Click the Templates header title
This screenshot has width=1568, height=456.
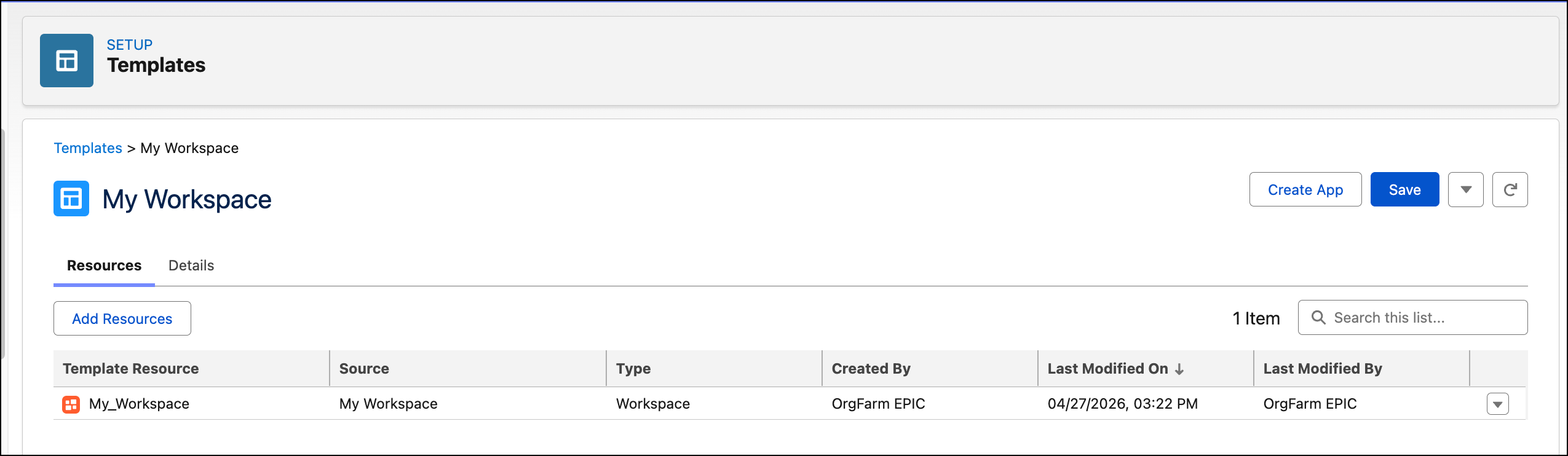(x=156, y=65)
